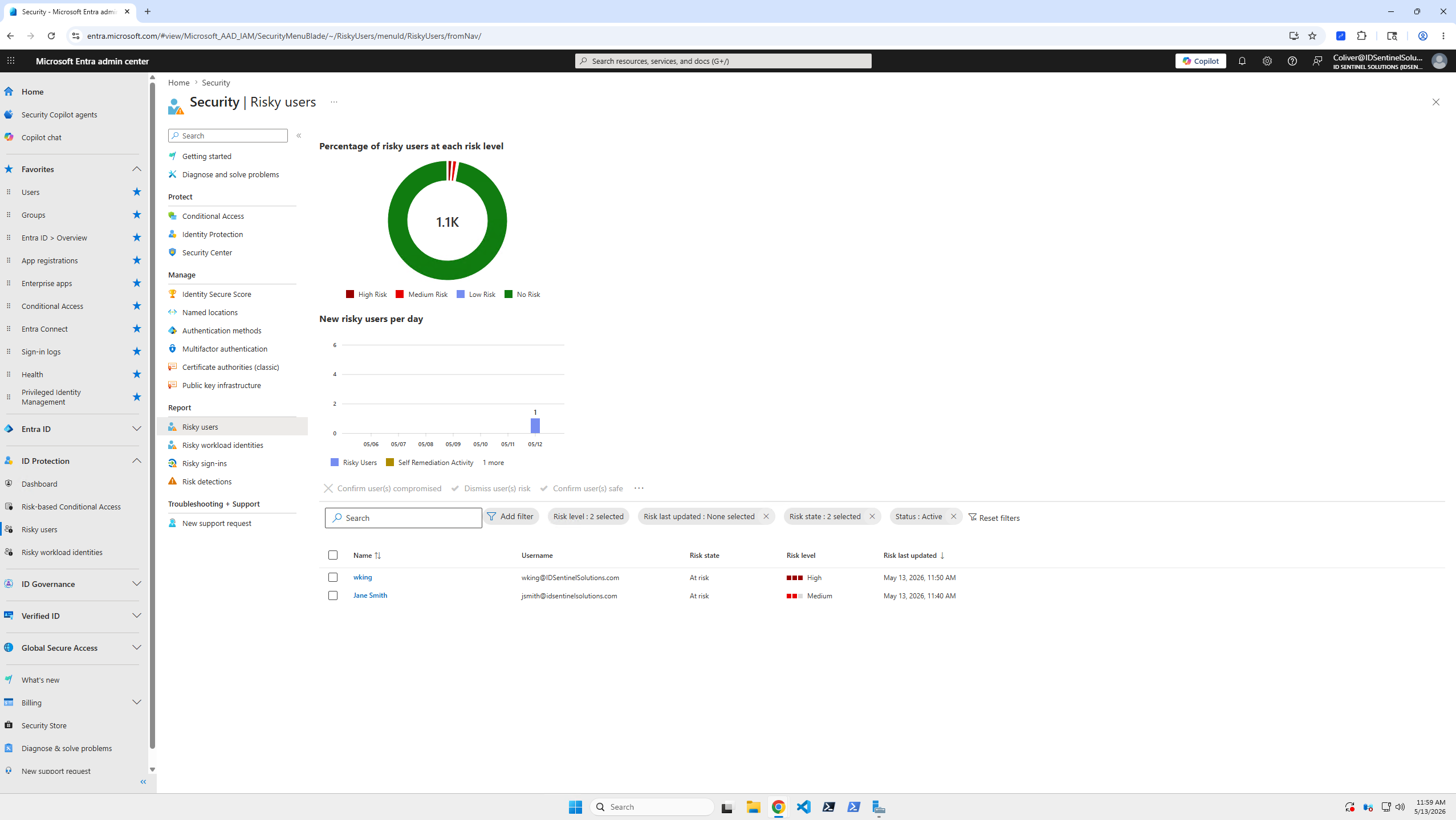Open the Jane Smith user link
This screenshot has width=1456, height=820.
370,595
